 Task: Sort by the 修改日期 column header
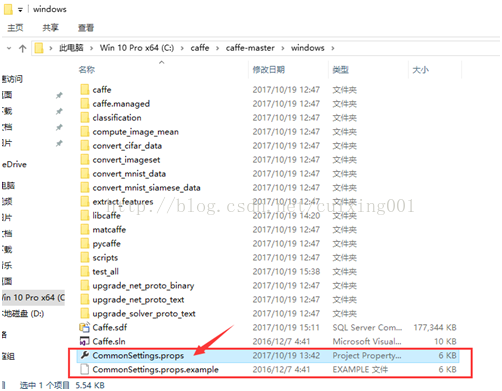point(269,70)
